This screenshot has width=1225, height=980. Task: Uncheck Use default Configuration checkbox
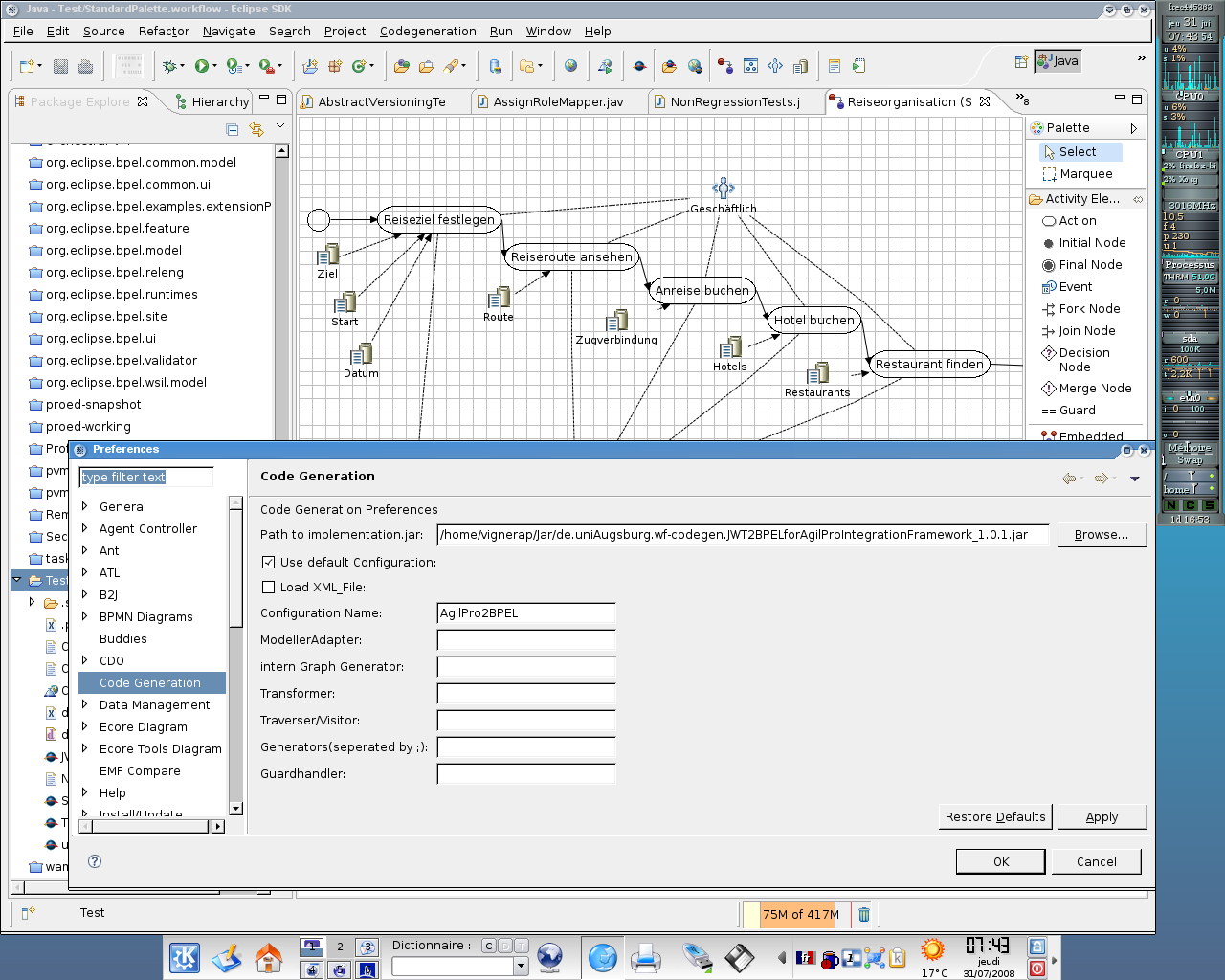(x=269, y=563)
